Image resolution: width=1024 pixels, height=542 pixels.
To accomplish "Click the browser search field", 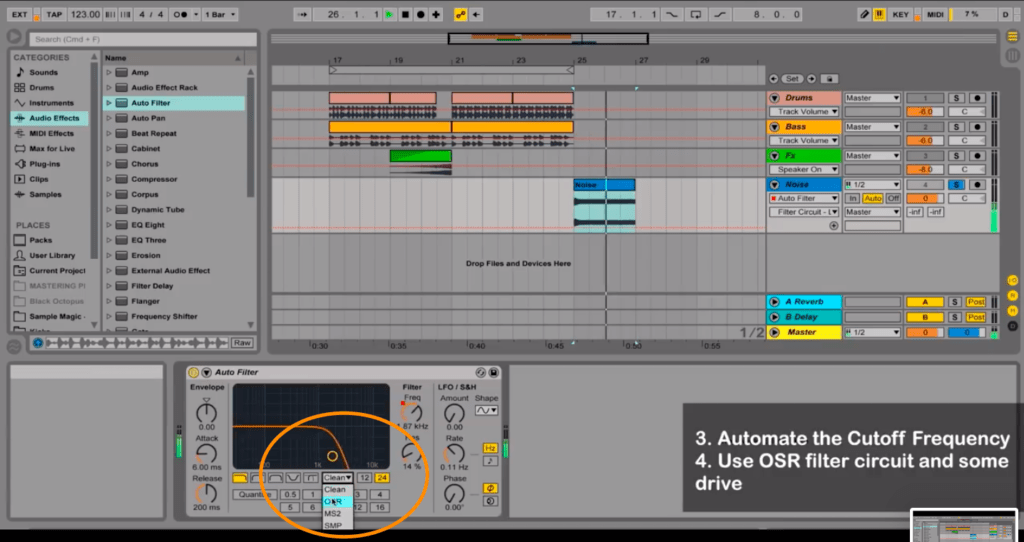I will (143, 39).
